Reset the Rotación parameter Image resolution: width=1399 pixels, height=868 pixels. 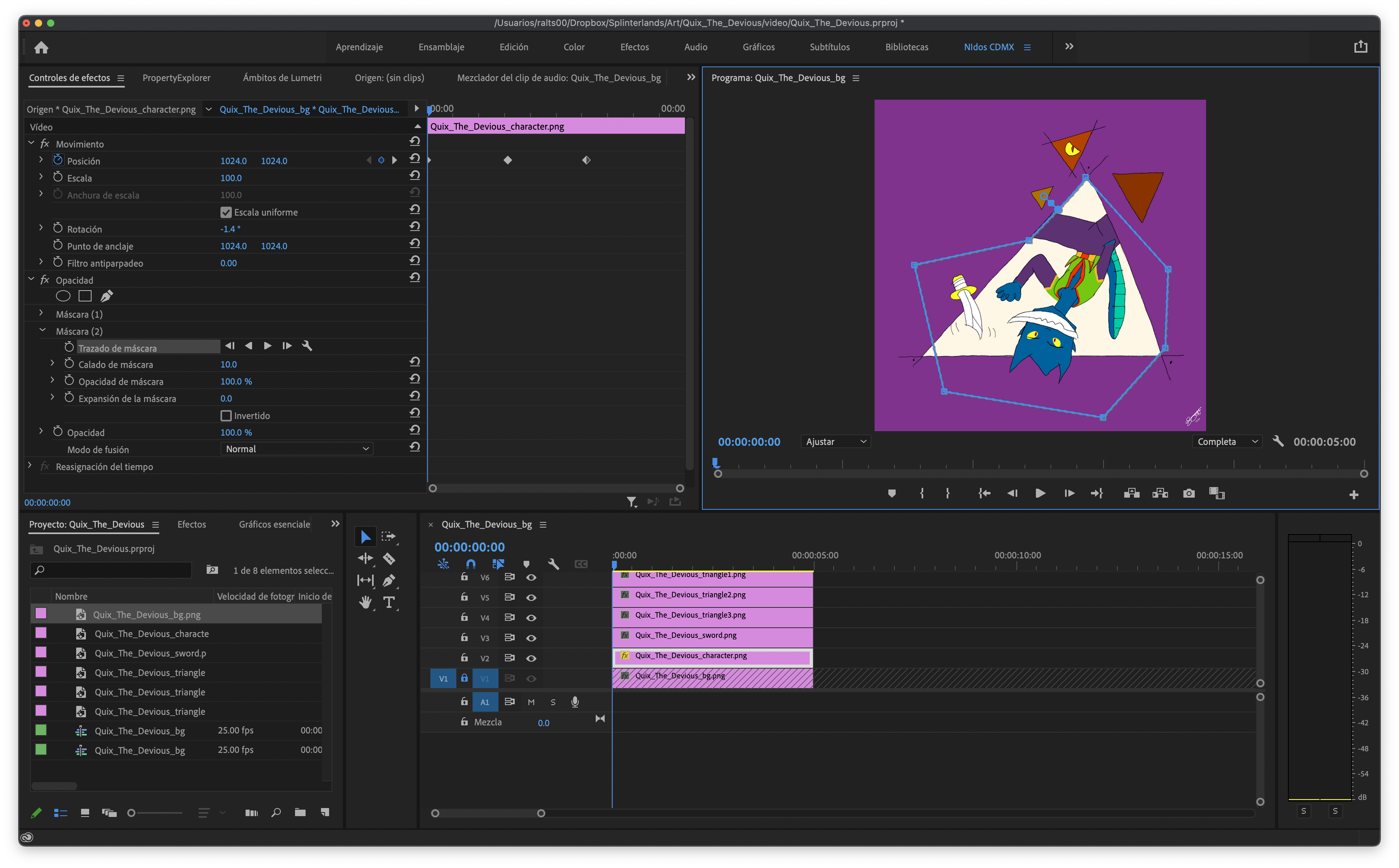(x=415, y=226)
